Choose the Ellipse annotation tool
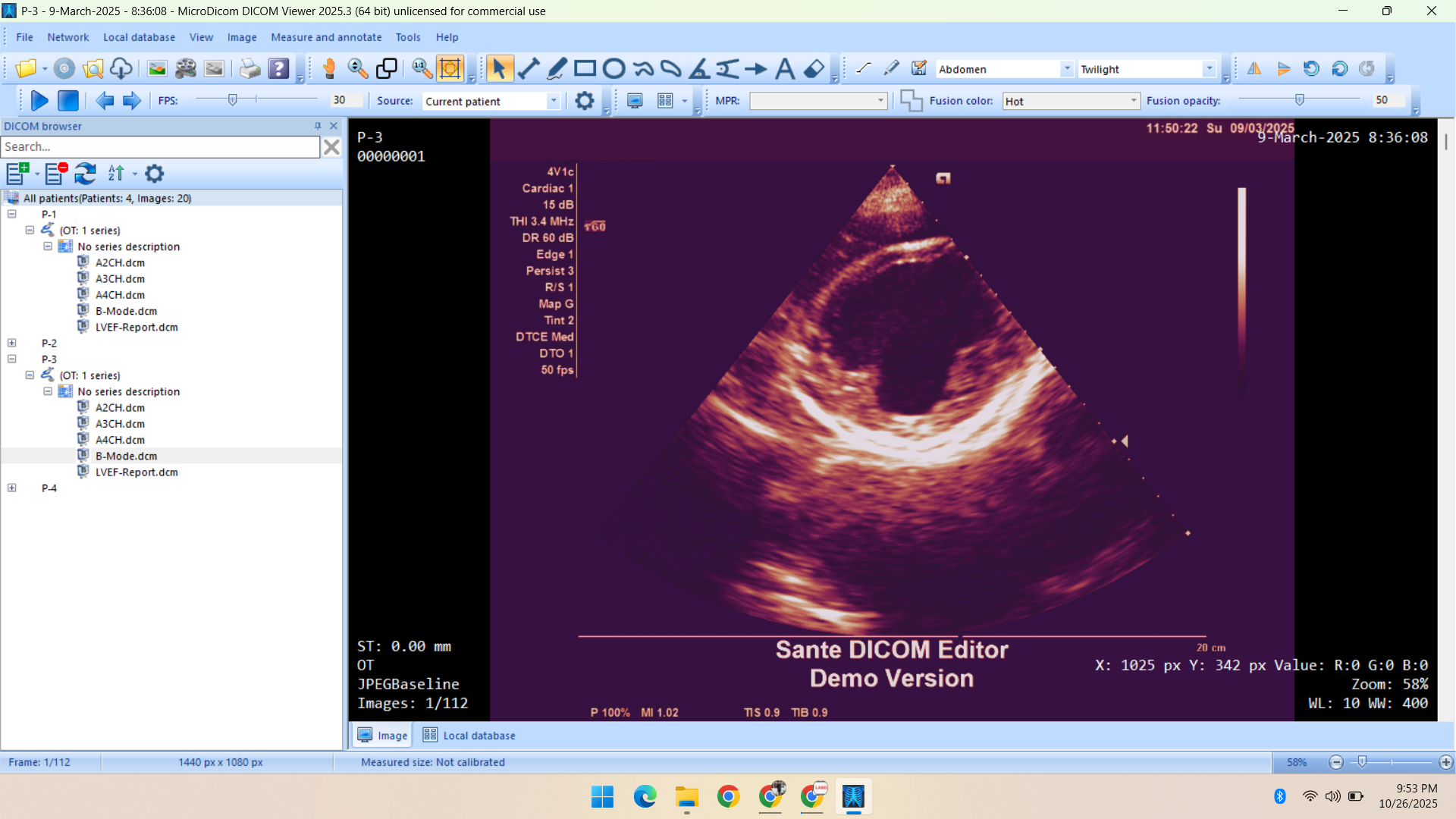Image resolution: width=1456 pixels, height=819 pixels. (x=613, y=69)
